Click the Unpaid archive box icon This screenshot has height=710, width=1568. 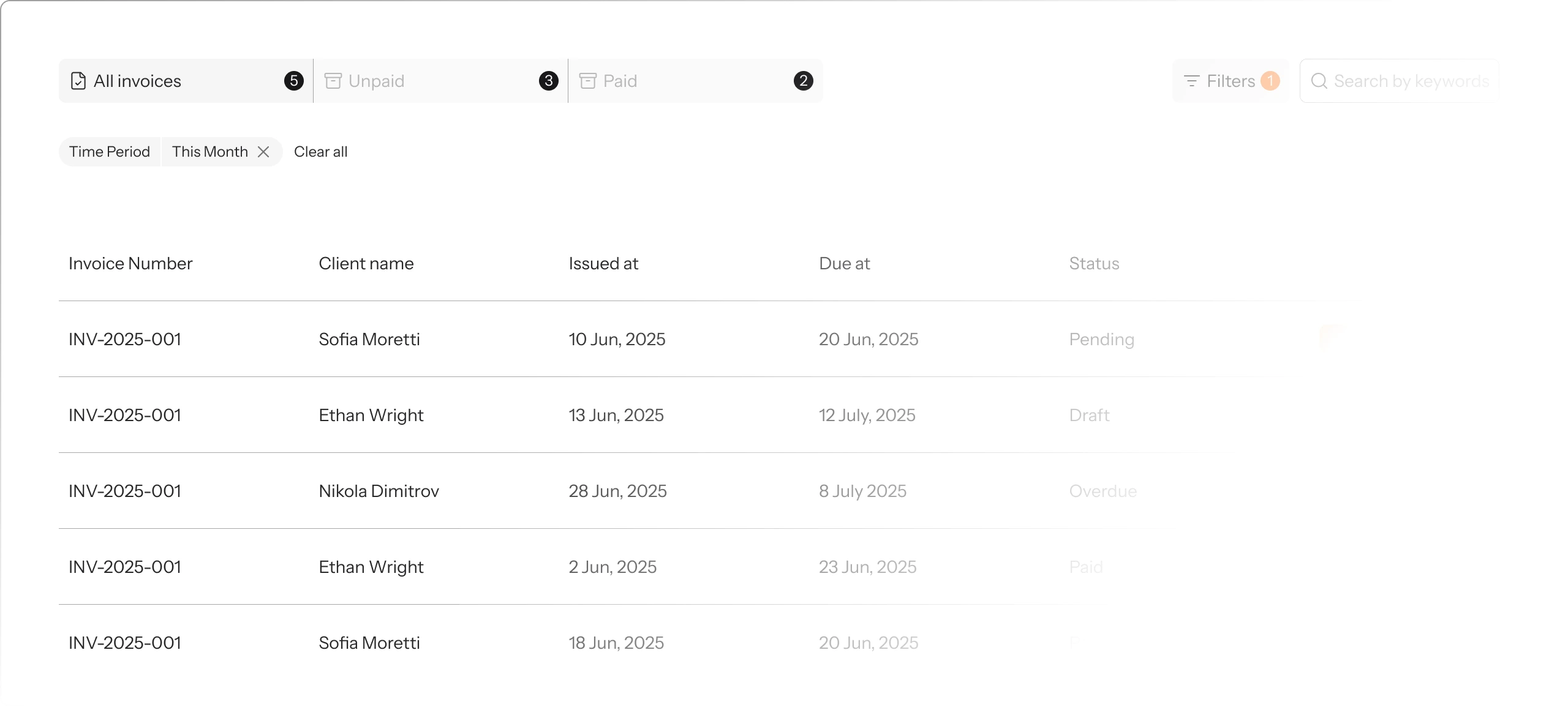(333, 81)
